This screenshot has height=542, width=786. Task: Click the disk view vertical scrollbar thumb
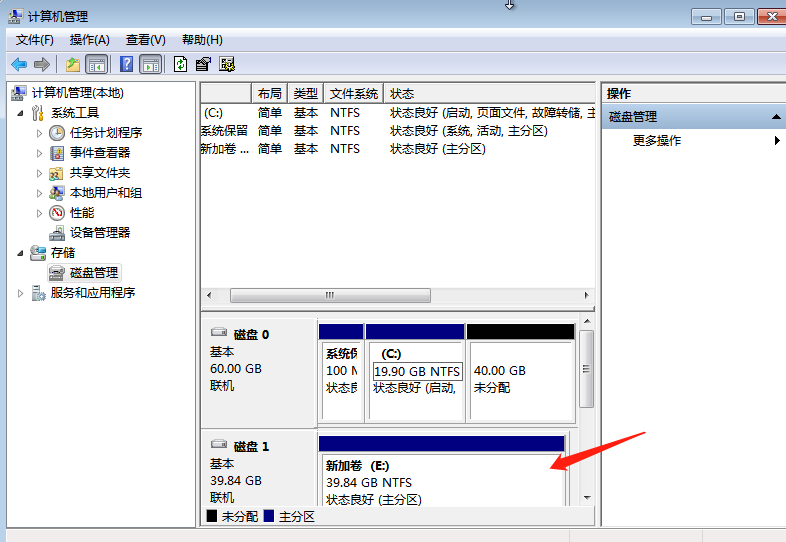(586, 369)
